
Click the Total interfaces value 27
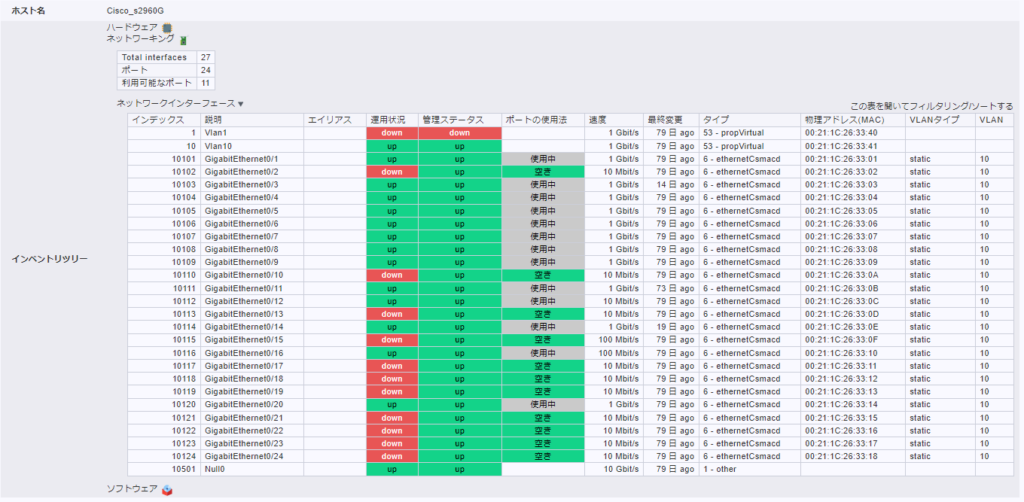point(205,57)
